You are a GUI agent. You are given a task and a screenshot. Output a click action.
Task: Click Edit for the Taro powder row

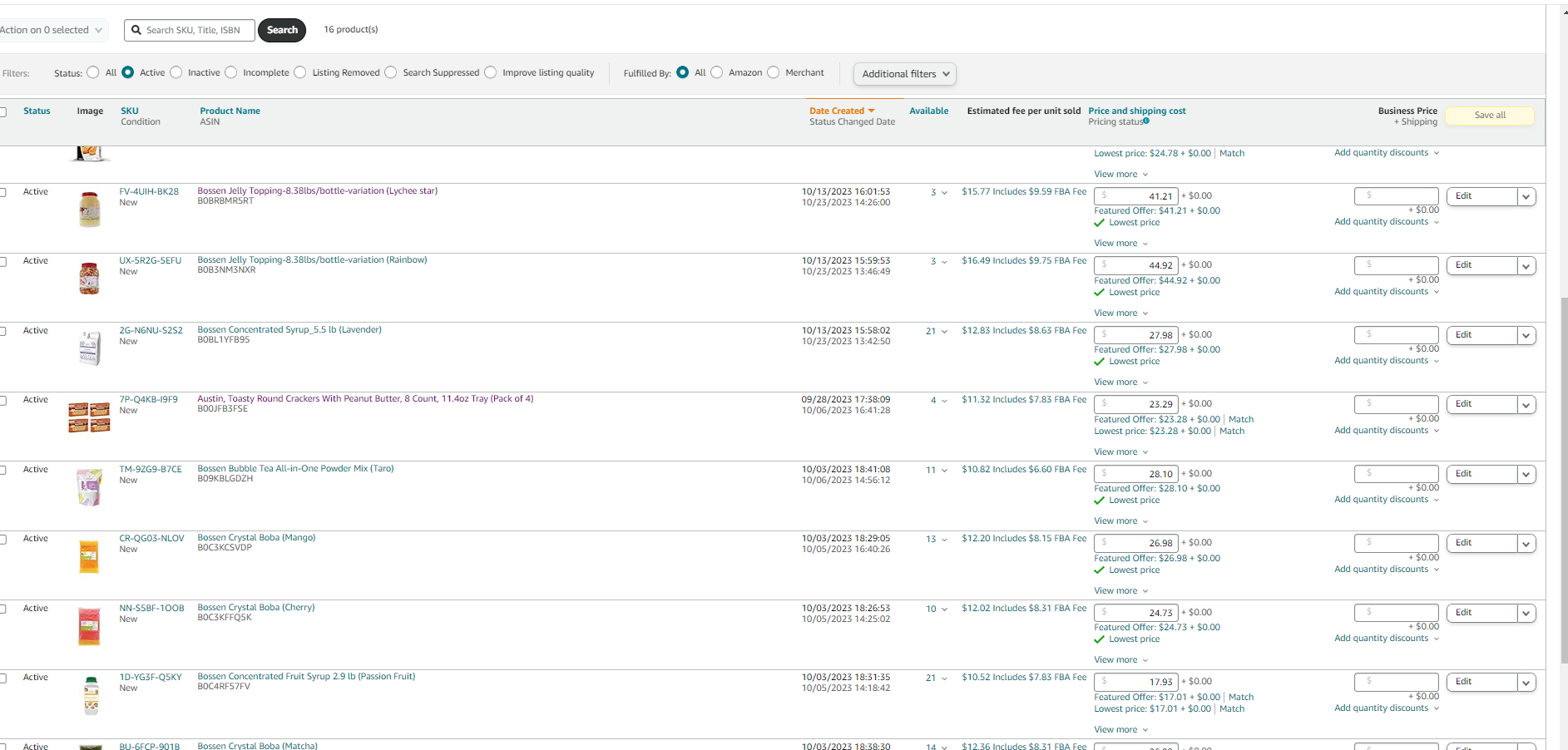point(1481,475)
